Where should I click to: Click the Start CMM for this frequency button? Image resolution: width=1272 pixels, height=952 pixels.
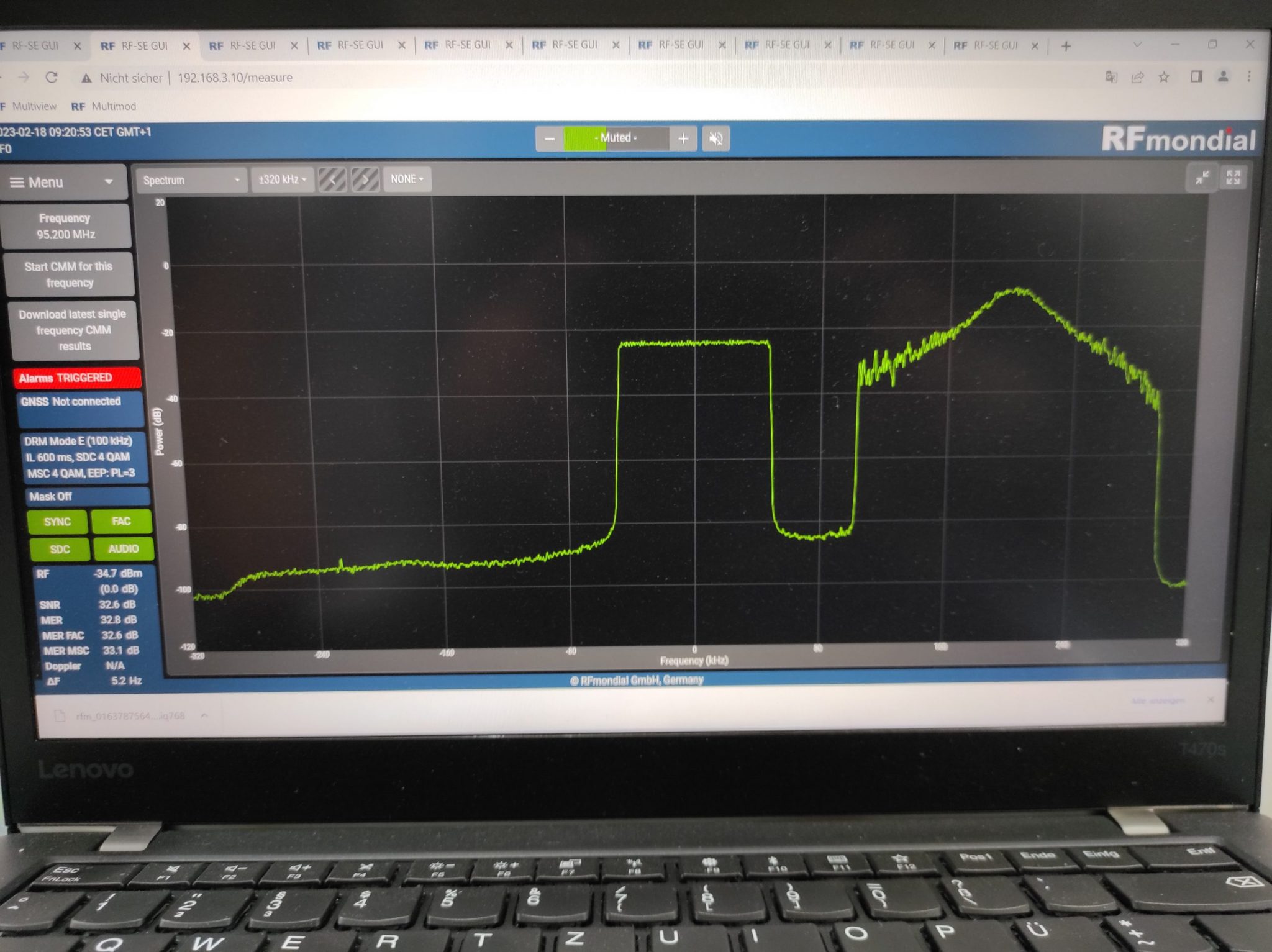coord(68,274)
